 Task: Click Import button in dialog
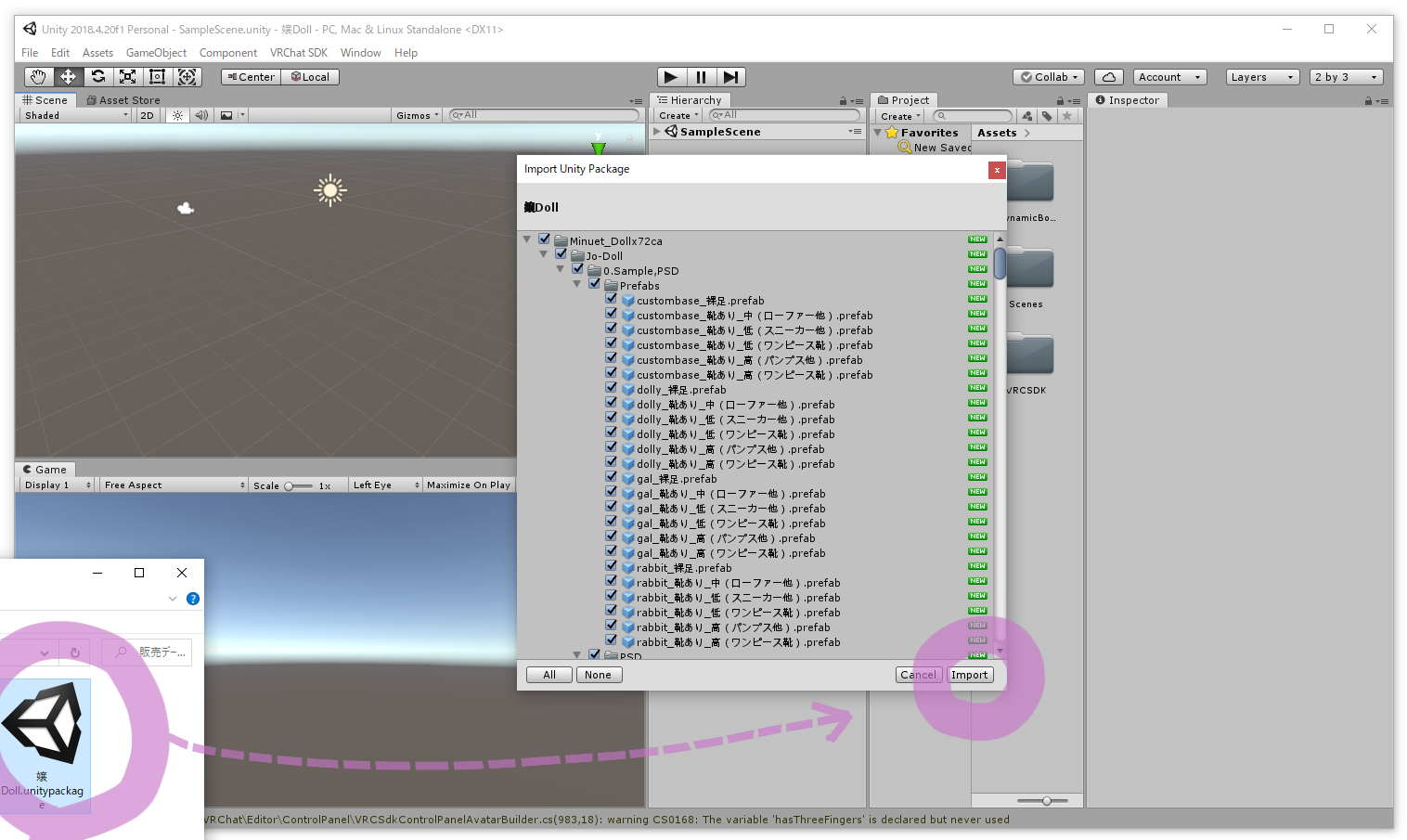click(x=970, y=675)
